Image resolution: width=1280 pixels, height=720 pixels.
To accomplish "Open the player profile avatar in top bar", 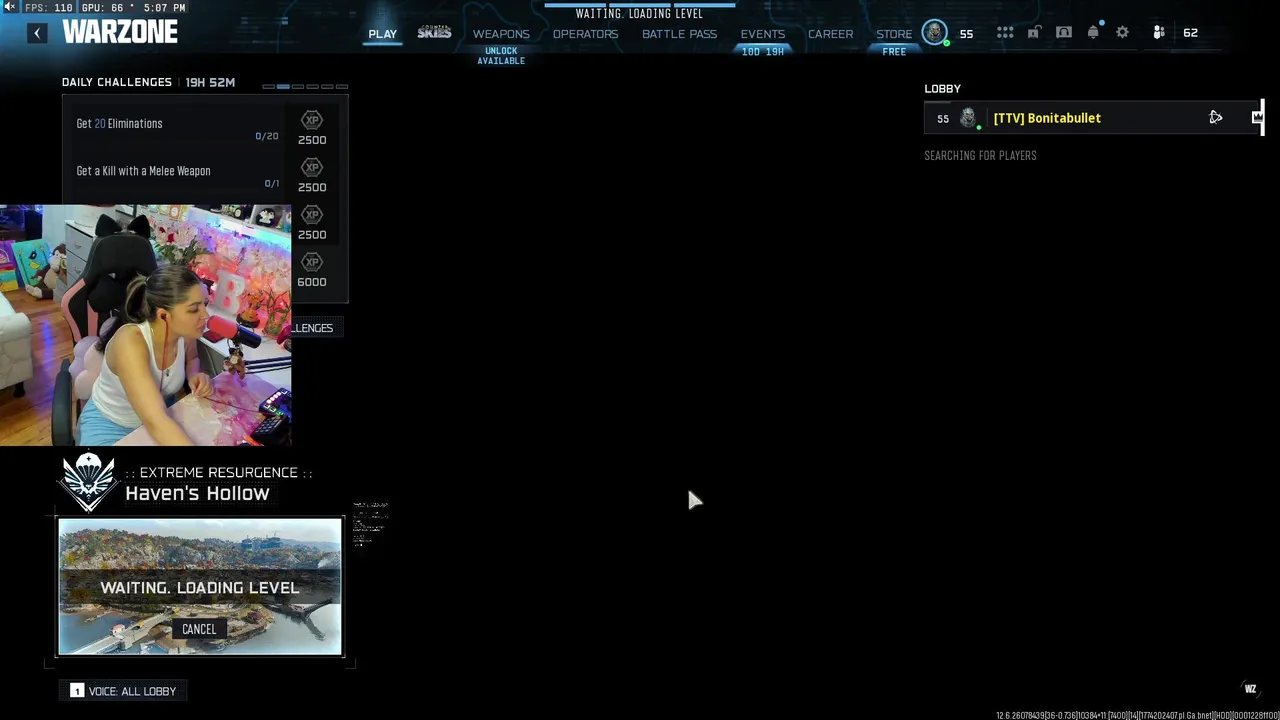I will click(934, 33).
